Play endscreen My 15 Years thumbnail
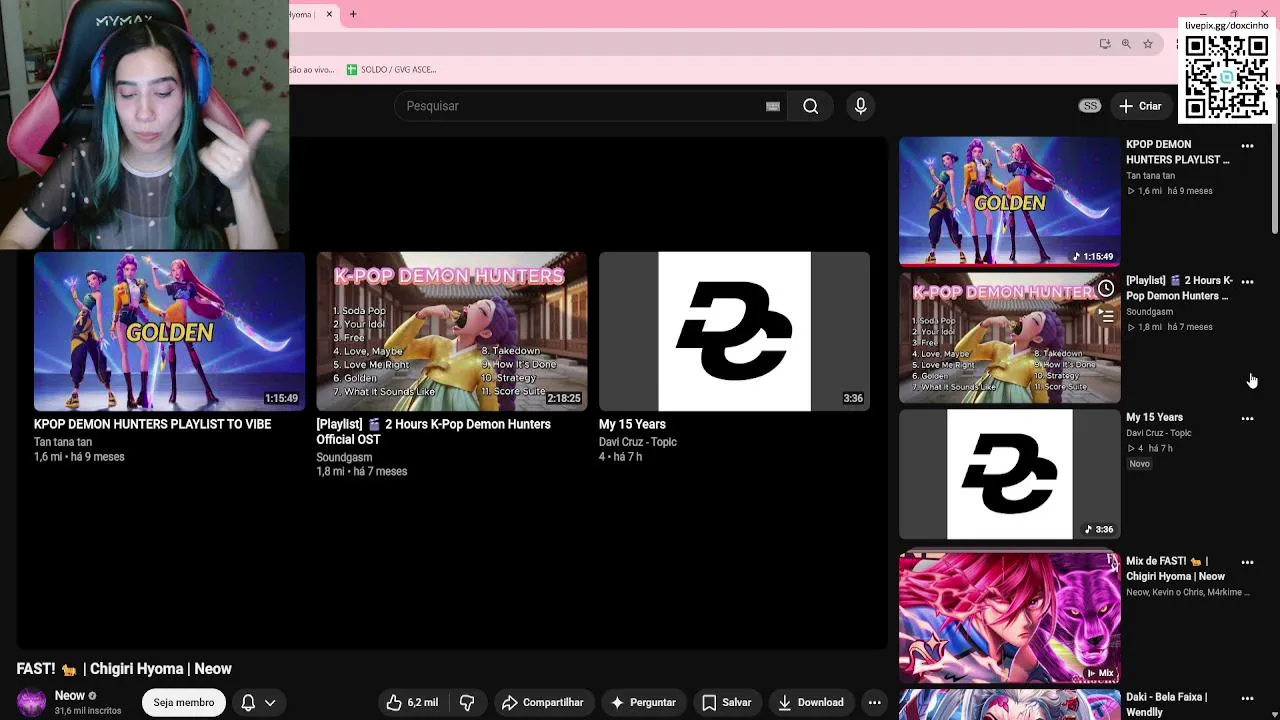The height and width of the screenshot is (720, 1280). tap(734, 331)
